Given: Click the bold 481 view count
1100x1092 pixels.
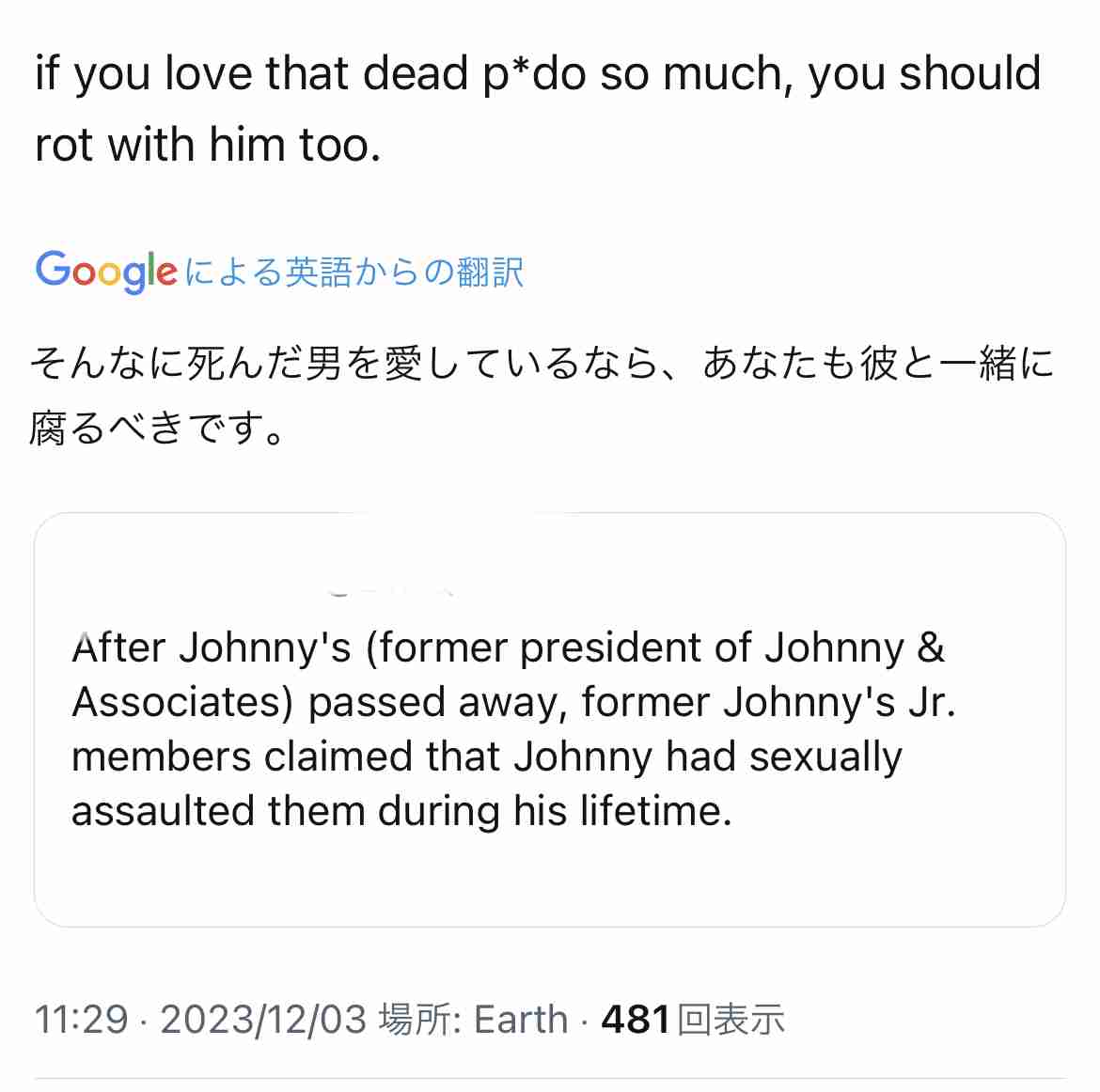Looking at the screenshot, I should point(636,1020).
